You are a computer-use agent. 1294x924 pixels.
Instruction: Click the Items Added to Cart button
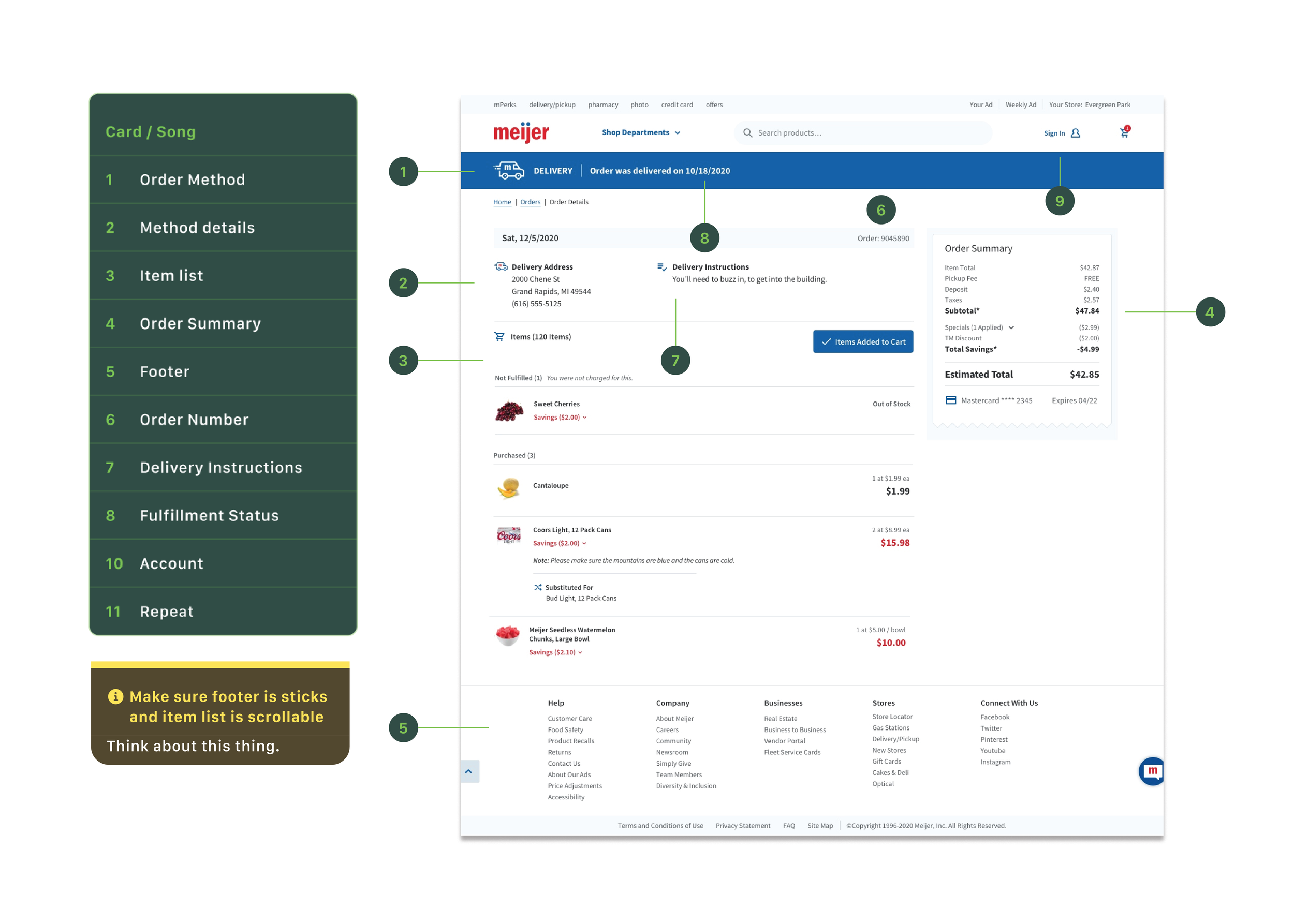point(862,341)
